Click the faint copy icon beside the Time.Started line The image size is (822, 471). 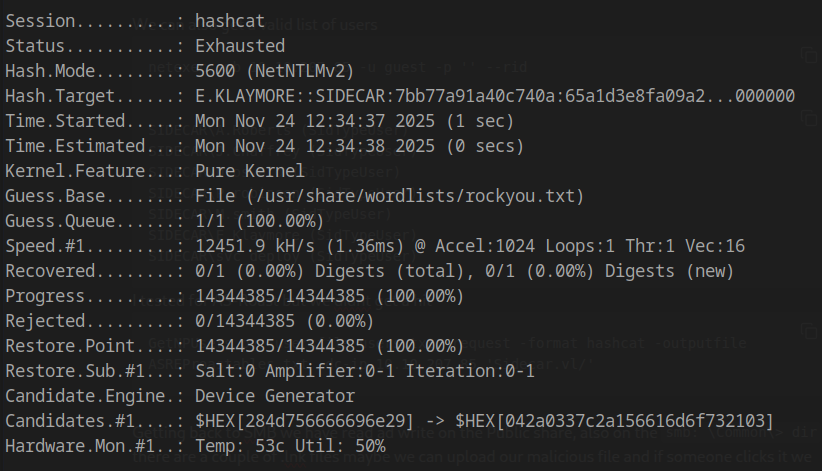808,119
